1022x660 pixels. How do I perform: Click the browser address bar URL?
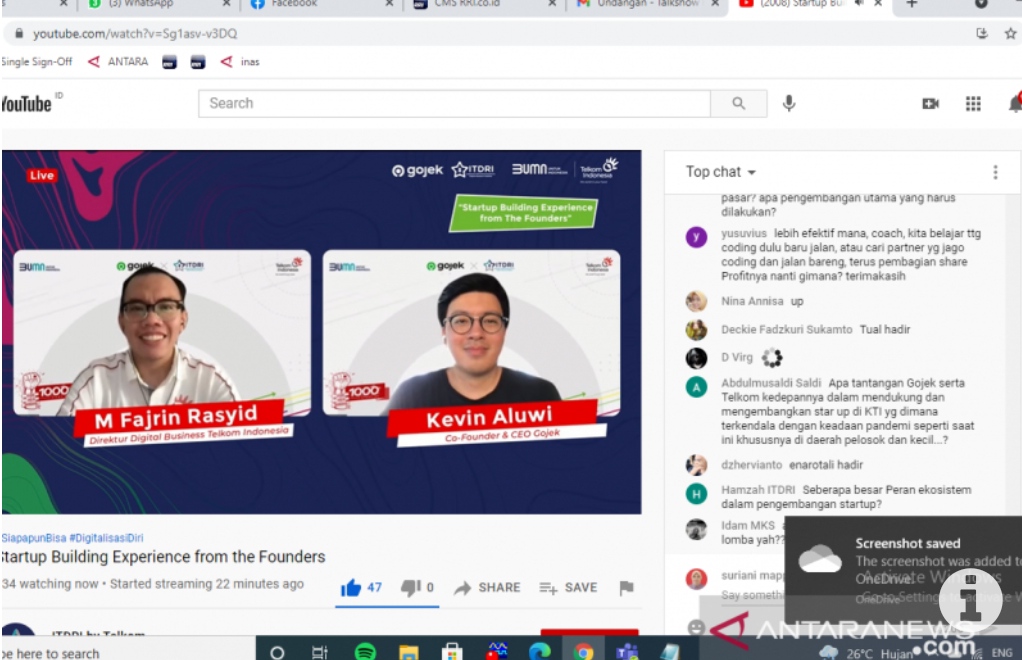tap(135, 33)
